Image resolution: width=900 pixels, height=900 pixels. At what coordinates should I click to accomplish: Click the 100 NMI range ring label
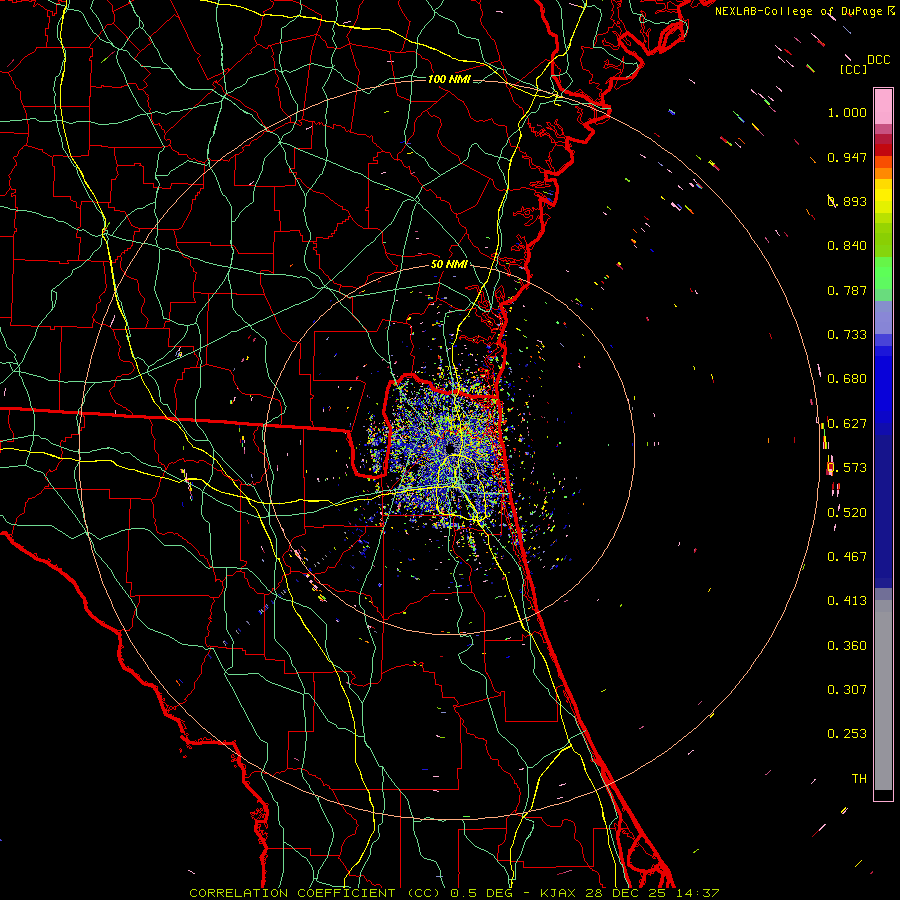[449, 79]
